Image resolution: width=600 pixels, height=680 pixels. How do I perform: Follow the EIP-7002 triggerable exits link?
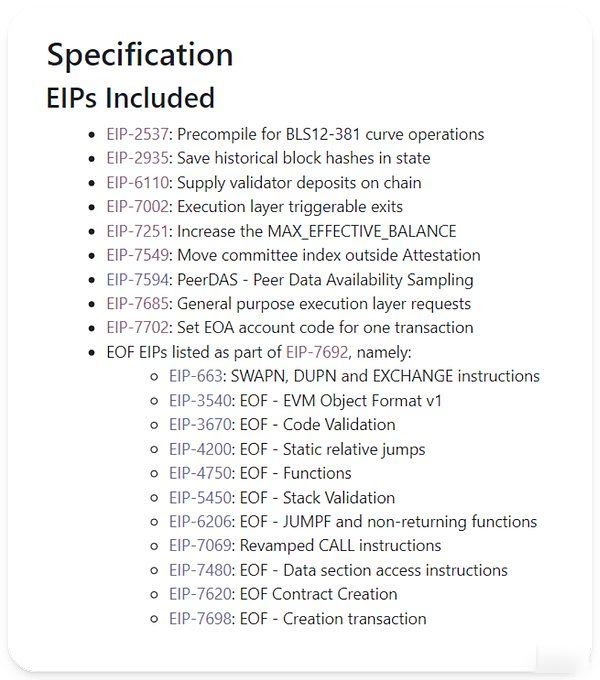tap(137, 207)
